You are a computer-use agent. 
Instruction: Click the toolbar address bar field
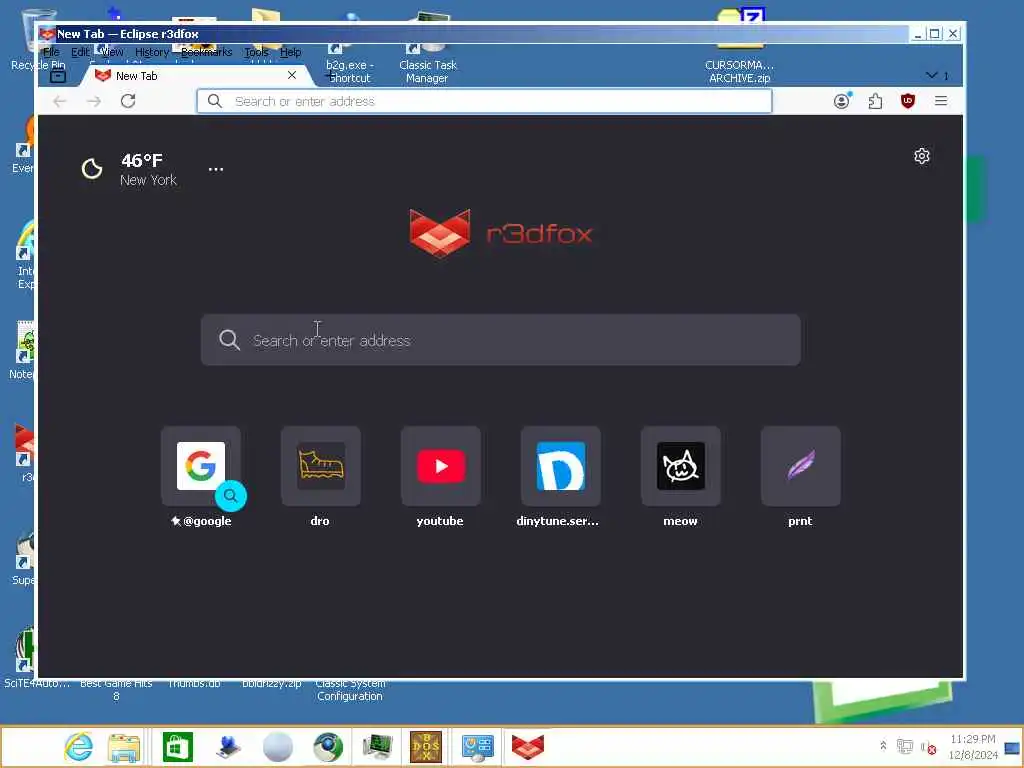click(485, 101)
